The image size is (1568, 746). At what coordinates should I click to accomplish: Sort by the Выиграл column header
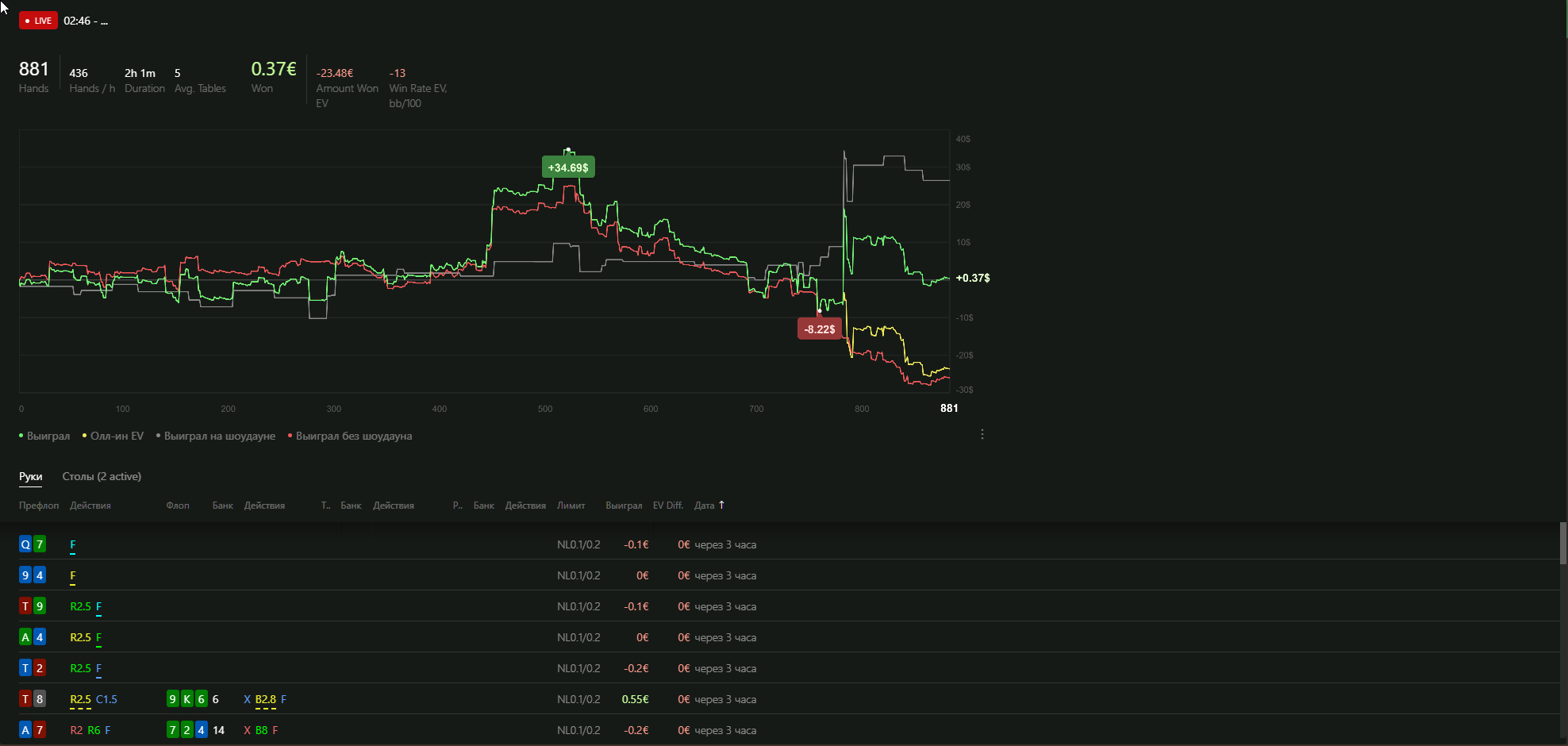tap(624, 506)
